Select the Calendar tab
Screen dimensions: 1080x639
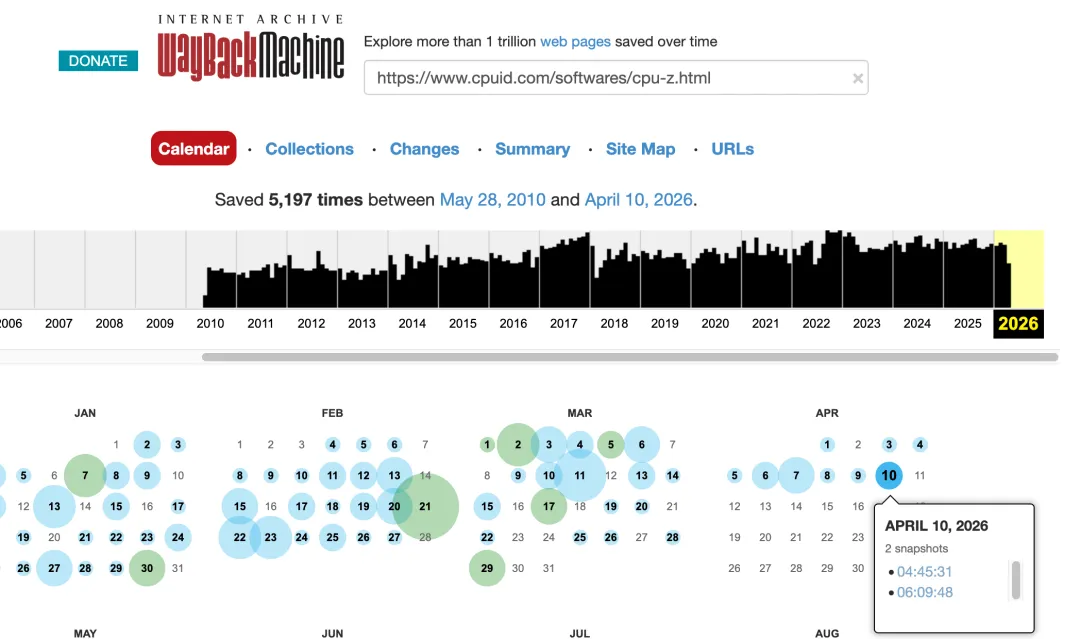coord(194,149)
